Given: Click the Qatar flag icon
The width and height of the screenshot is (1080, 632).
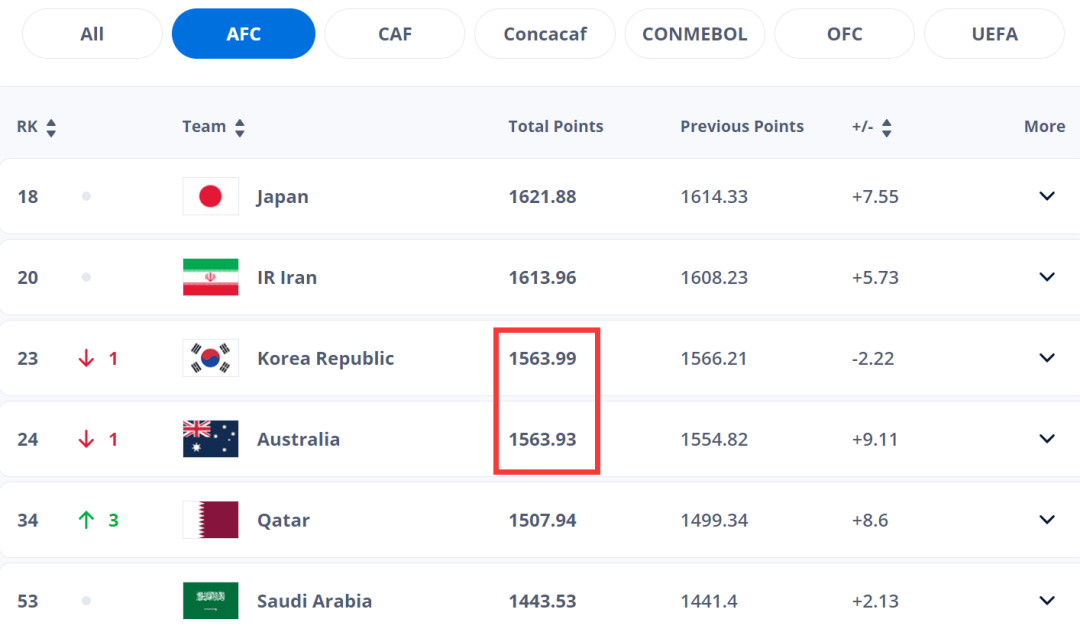Looking at the screenshot, I should coord(210,520).
